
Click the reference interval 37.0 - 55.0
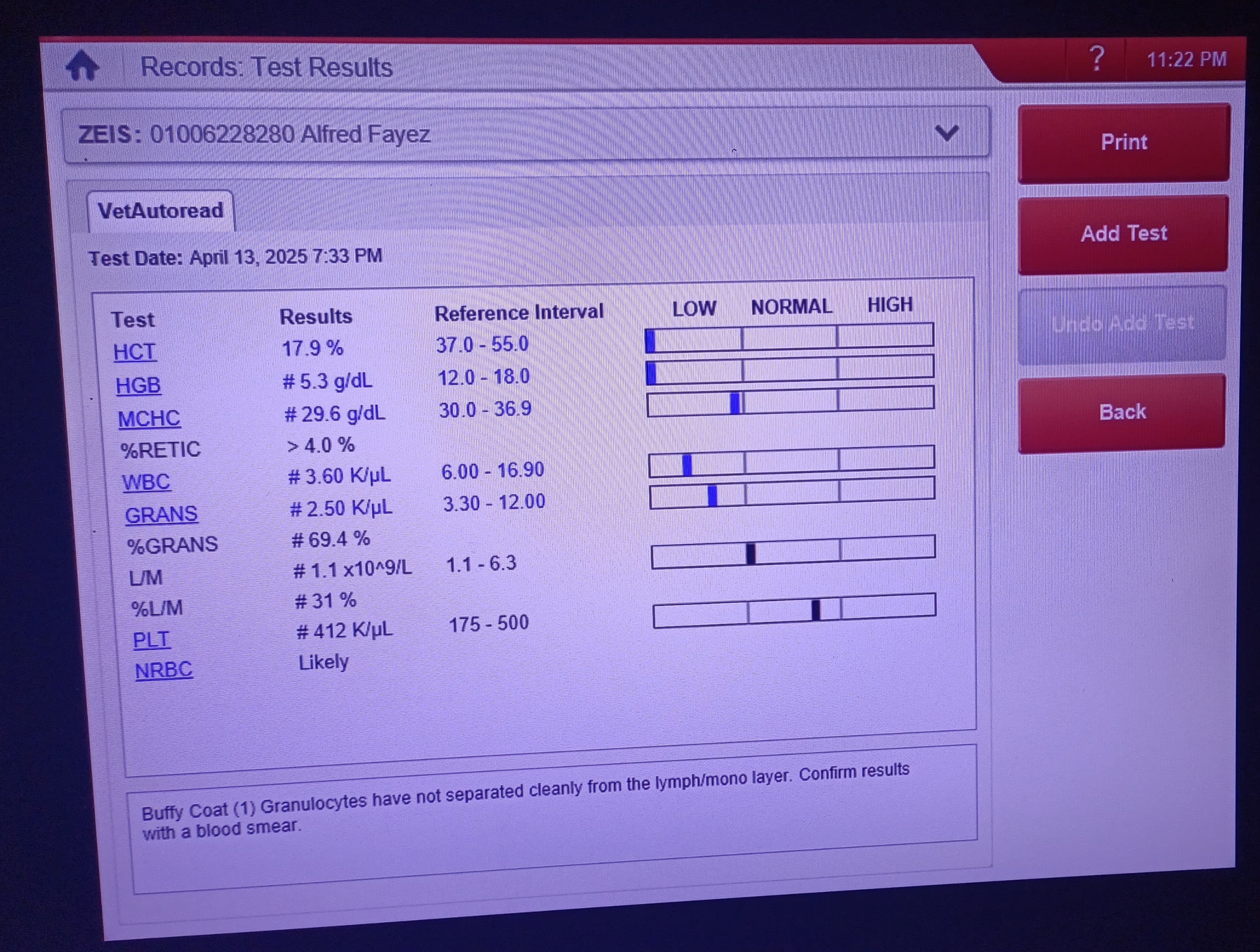click(482, 344)
